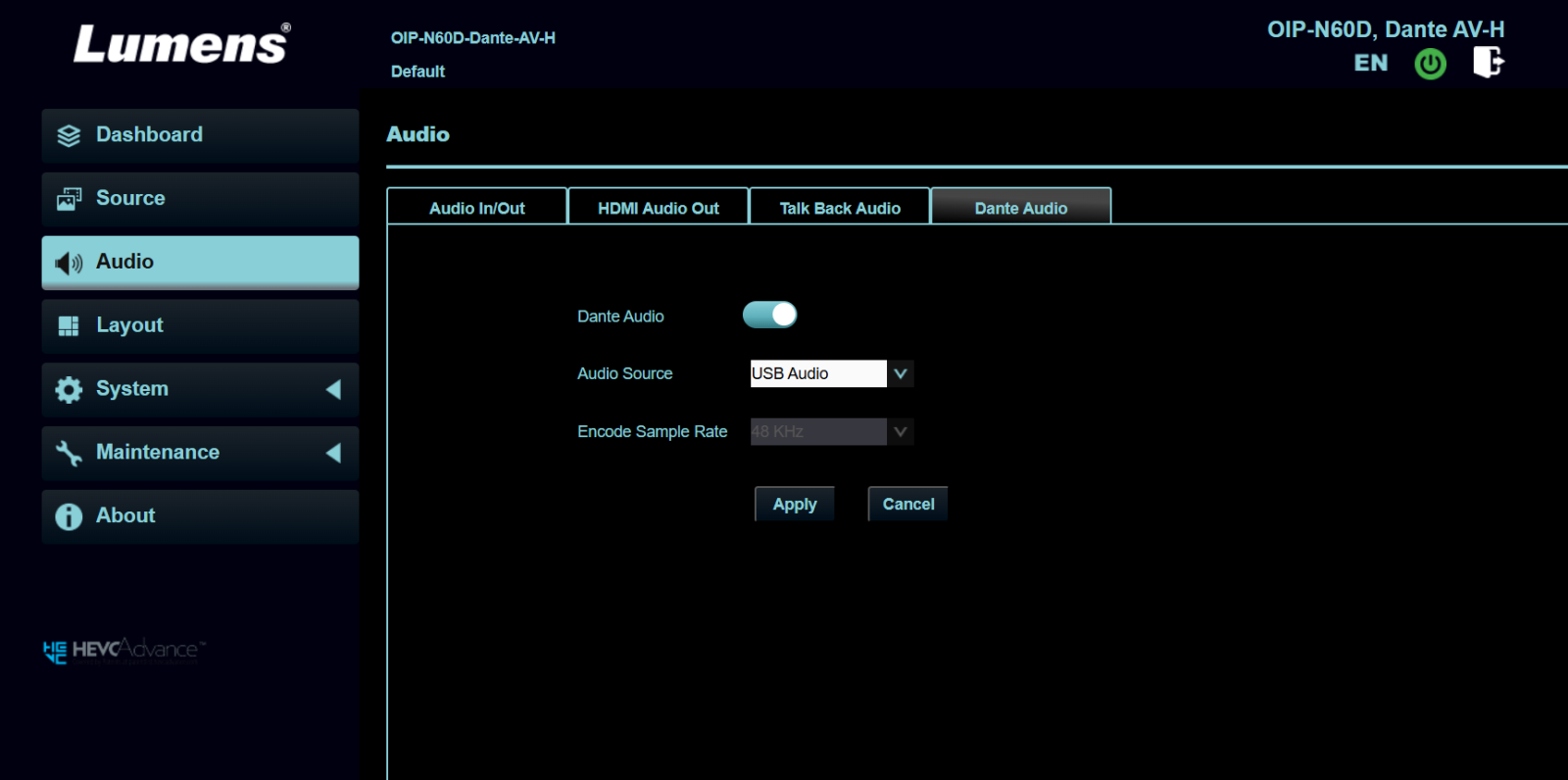Expand the Maintenance menu arrow
Image resolution: width=1568 pixels, height=780 pixels.
pos(333,453)
